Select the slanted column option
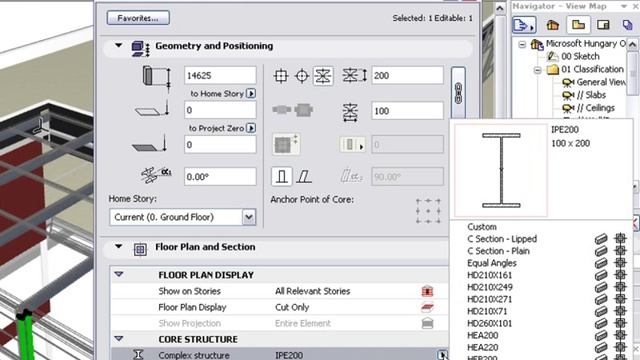 (x=304, y=177)
